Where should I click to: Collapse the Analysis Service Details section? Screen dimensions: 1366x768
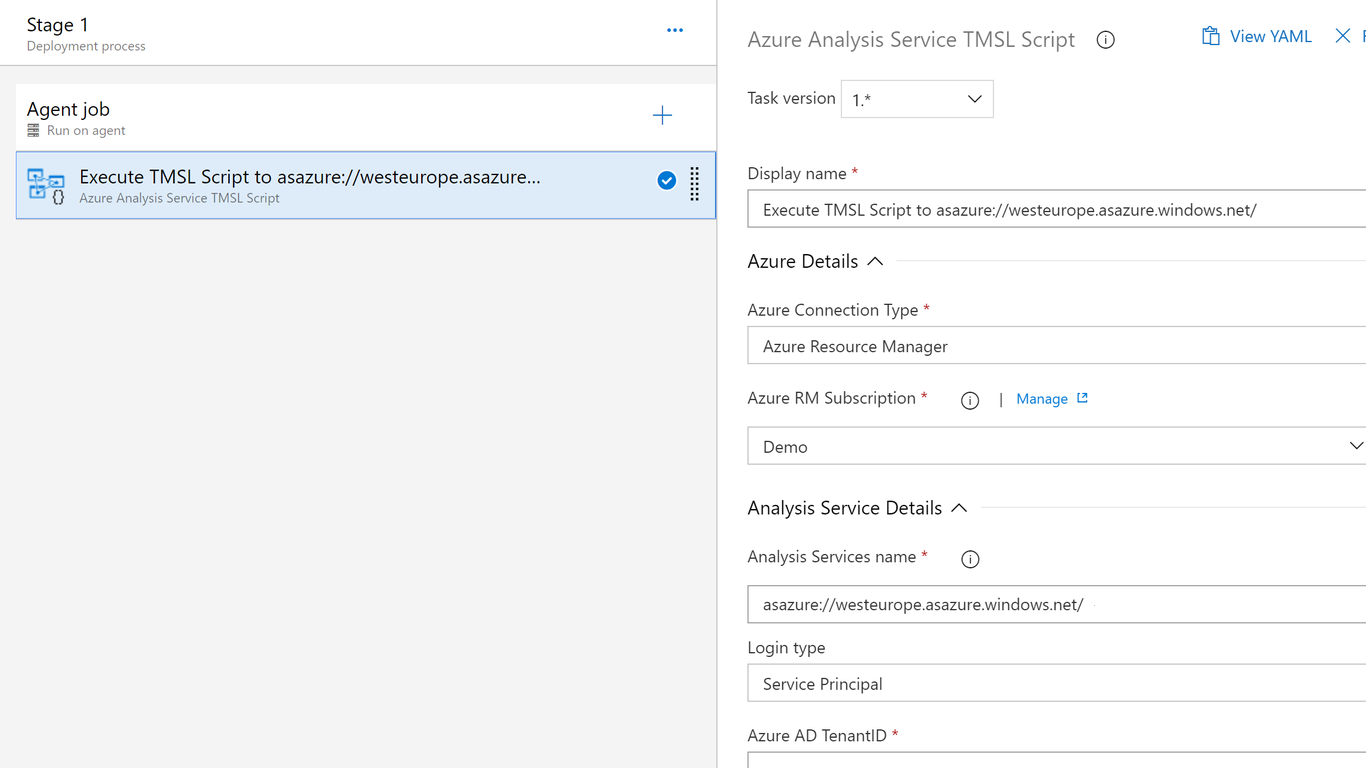coord(959,508)
